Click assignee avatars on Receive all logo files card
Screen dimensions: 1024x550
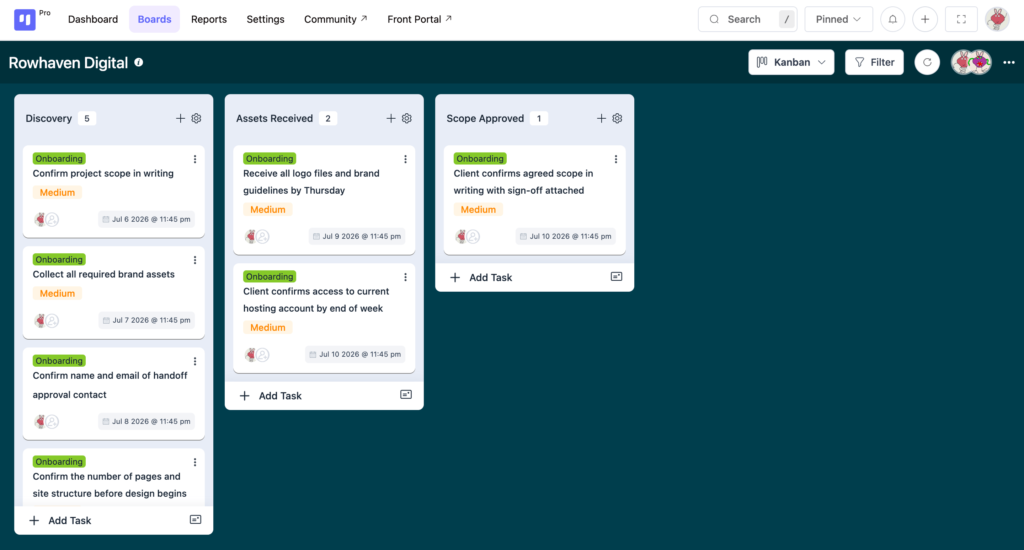click(x=257, y=236)
